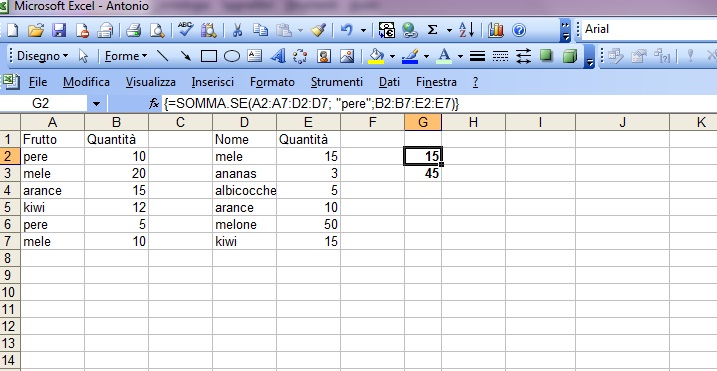Expand standard toolbar options chevron

point(566,31)
